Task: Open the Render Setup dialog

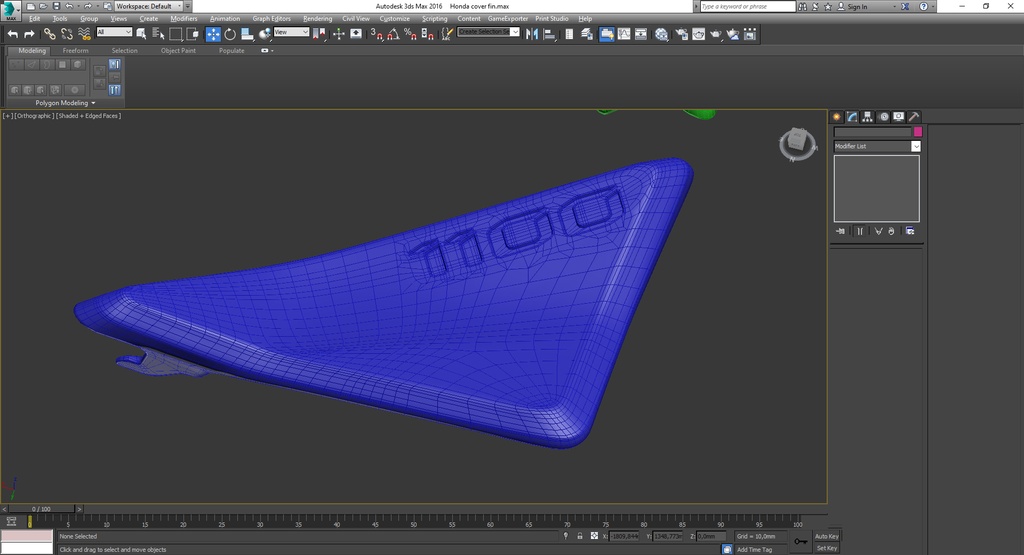Action: pyautogui.click(x=681, y=34)
